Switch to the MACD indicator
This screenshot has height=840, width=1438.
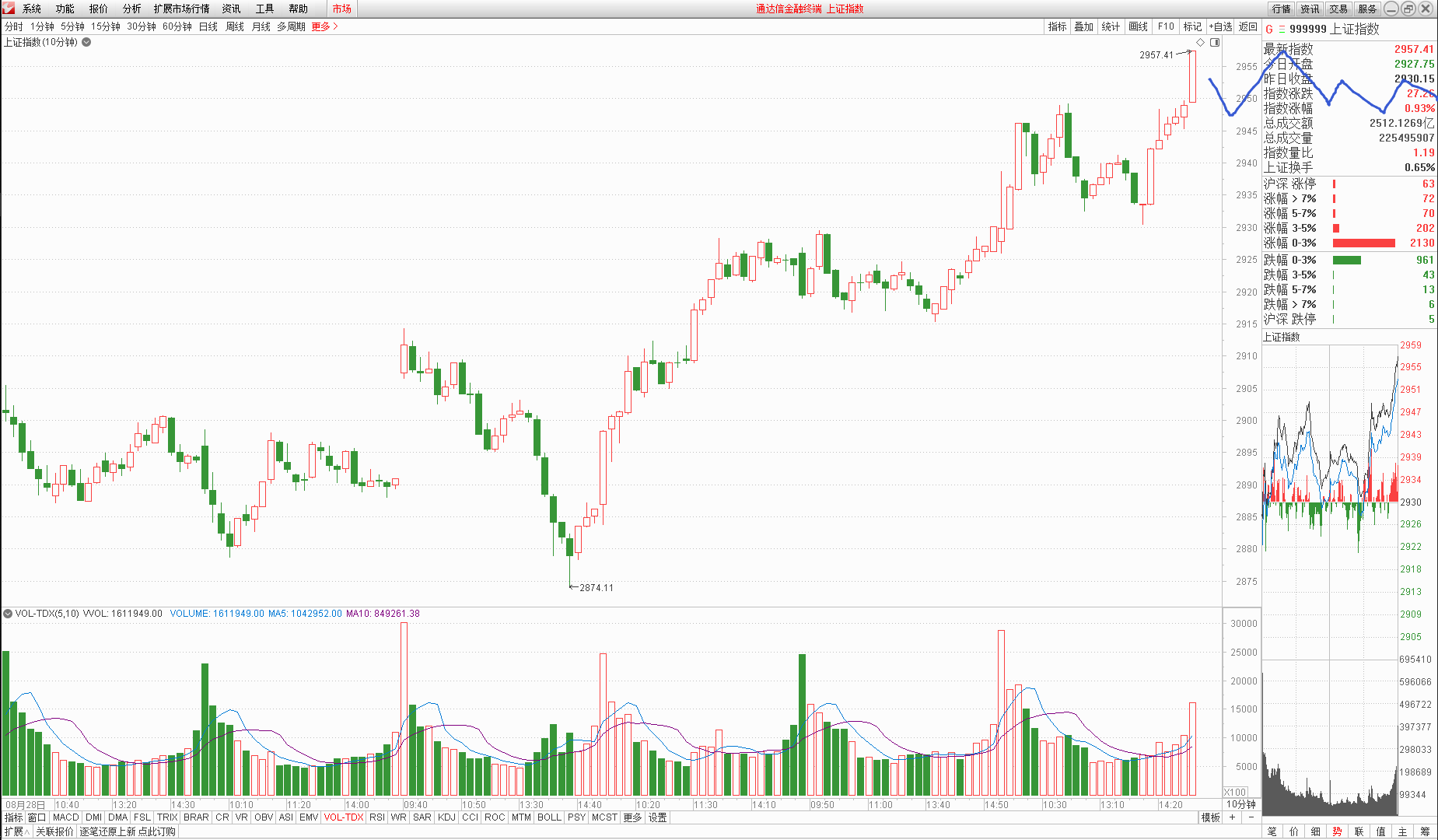click(x=65, y=817)
